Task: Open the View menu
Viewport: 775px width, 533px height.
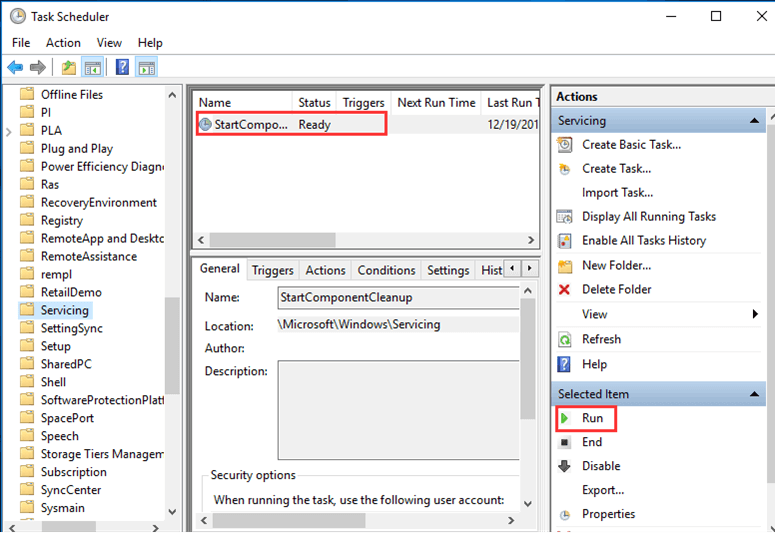Action: [x=109, y=43]
